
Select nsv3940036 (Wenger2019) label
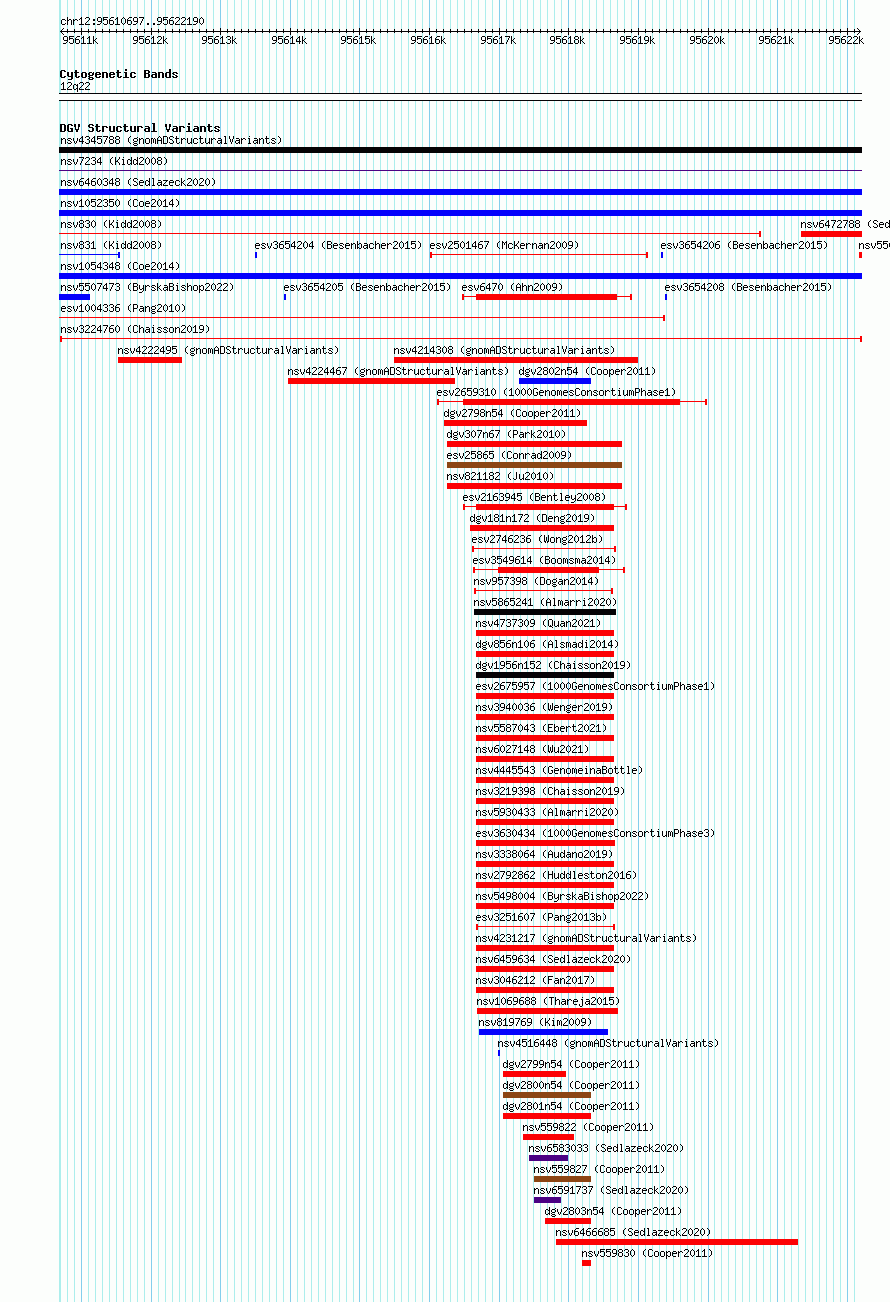(545, 707)
